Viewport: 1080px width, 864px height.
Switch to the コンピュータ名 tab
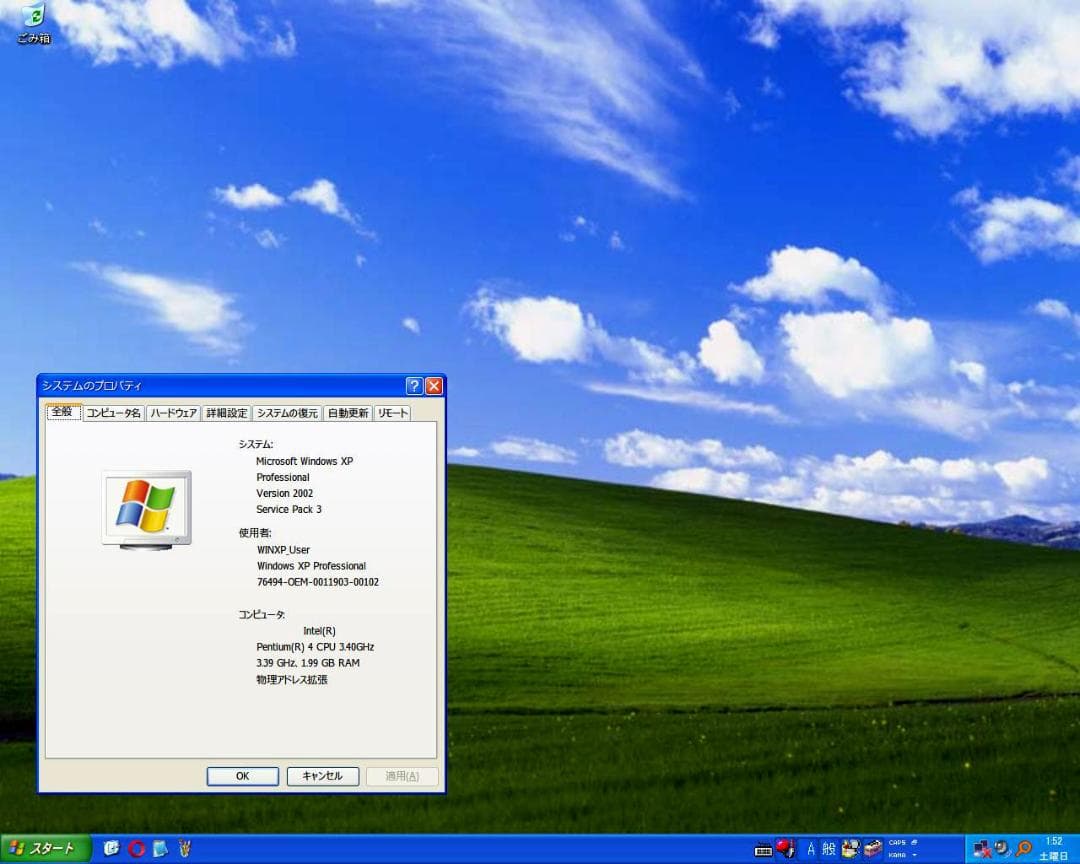tap(116, 412)
